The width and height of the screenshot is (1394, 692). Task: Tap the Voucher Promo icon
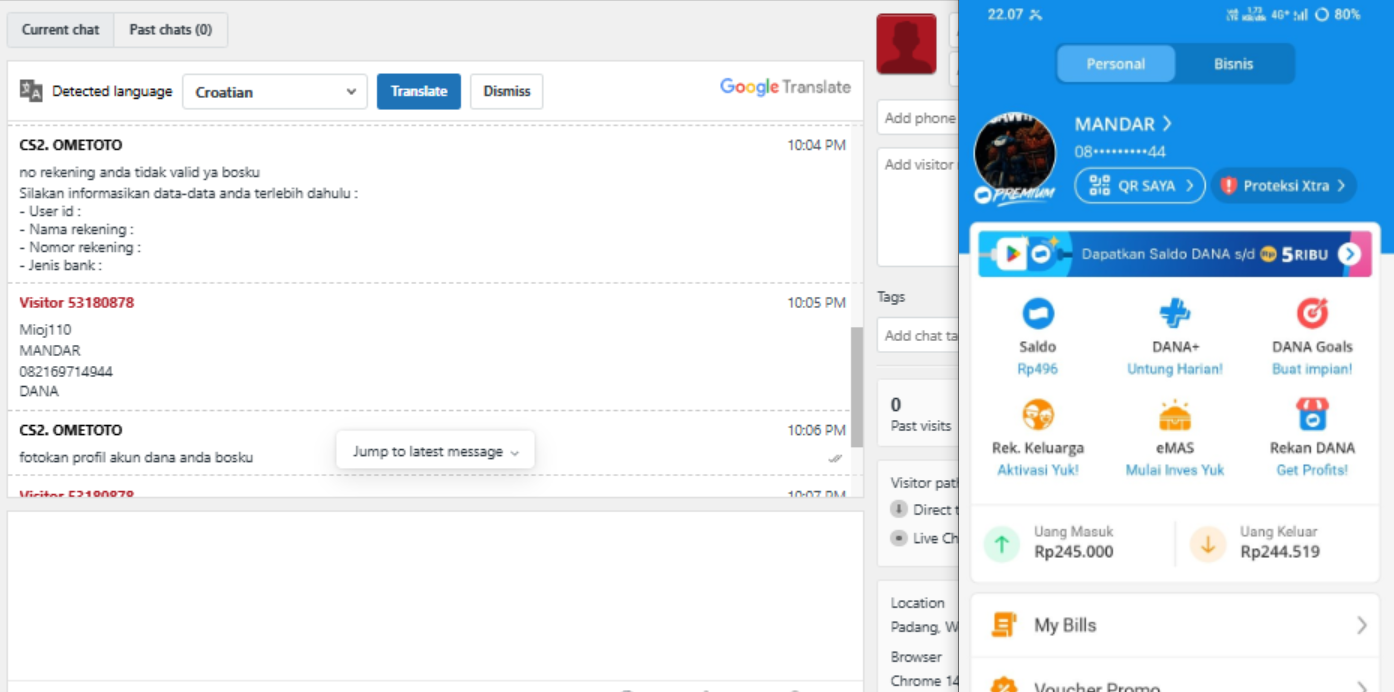coord(1003,685)
